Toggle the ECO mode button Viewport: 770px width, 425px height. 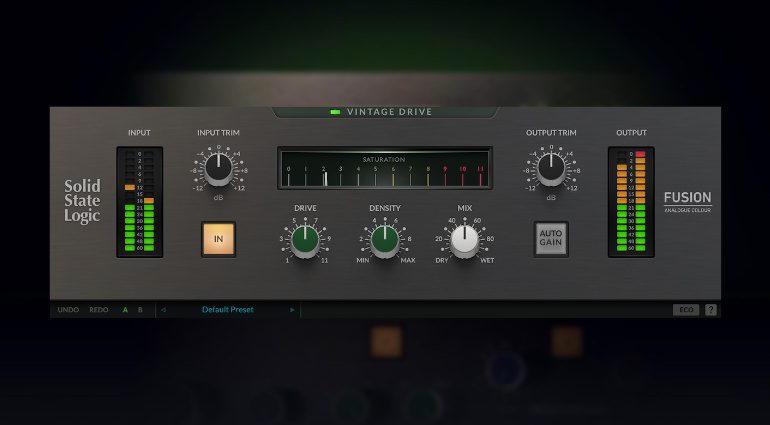(x=685, y=310)
